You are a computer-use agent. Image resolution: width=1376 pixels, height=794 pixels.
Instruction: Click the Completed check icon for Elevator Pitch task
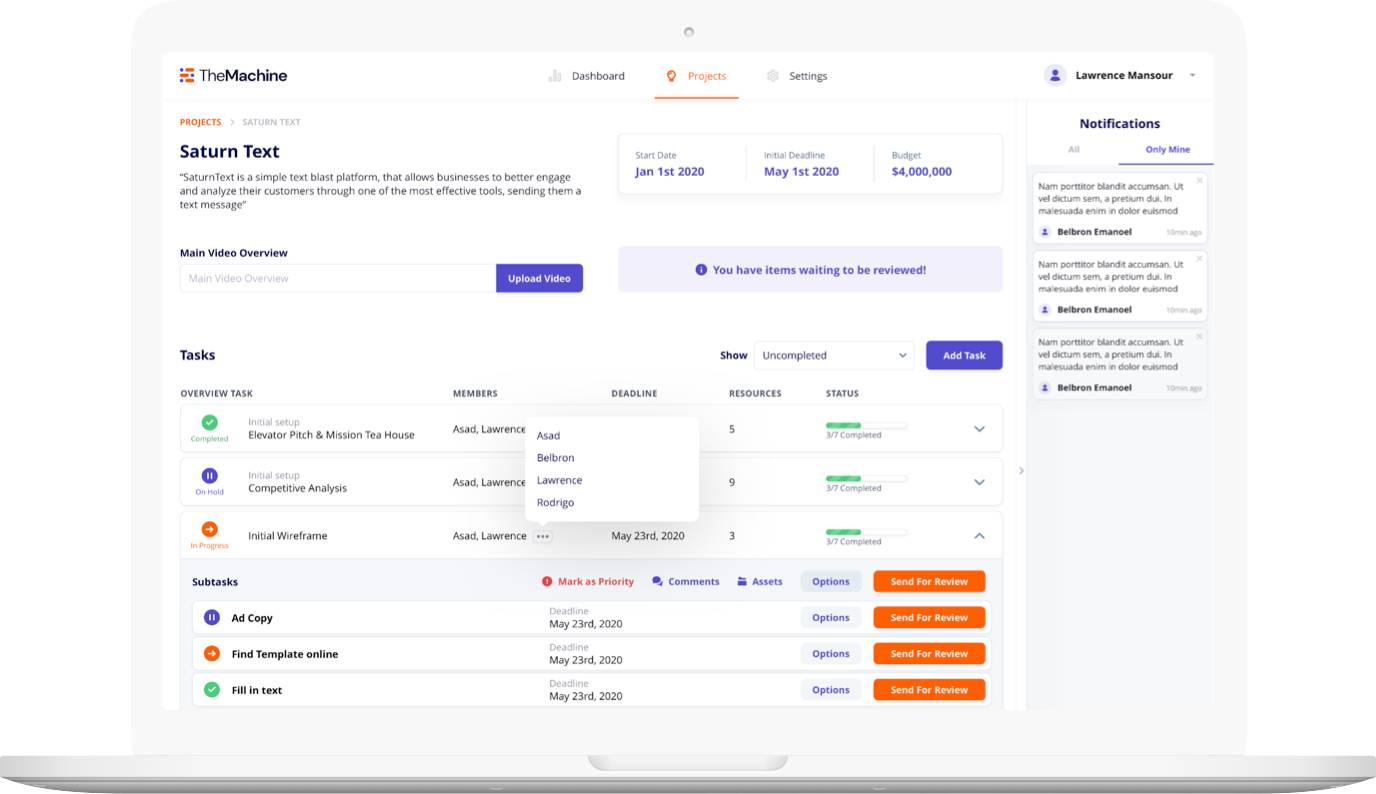(209, 423)
